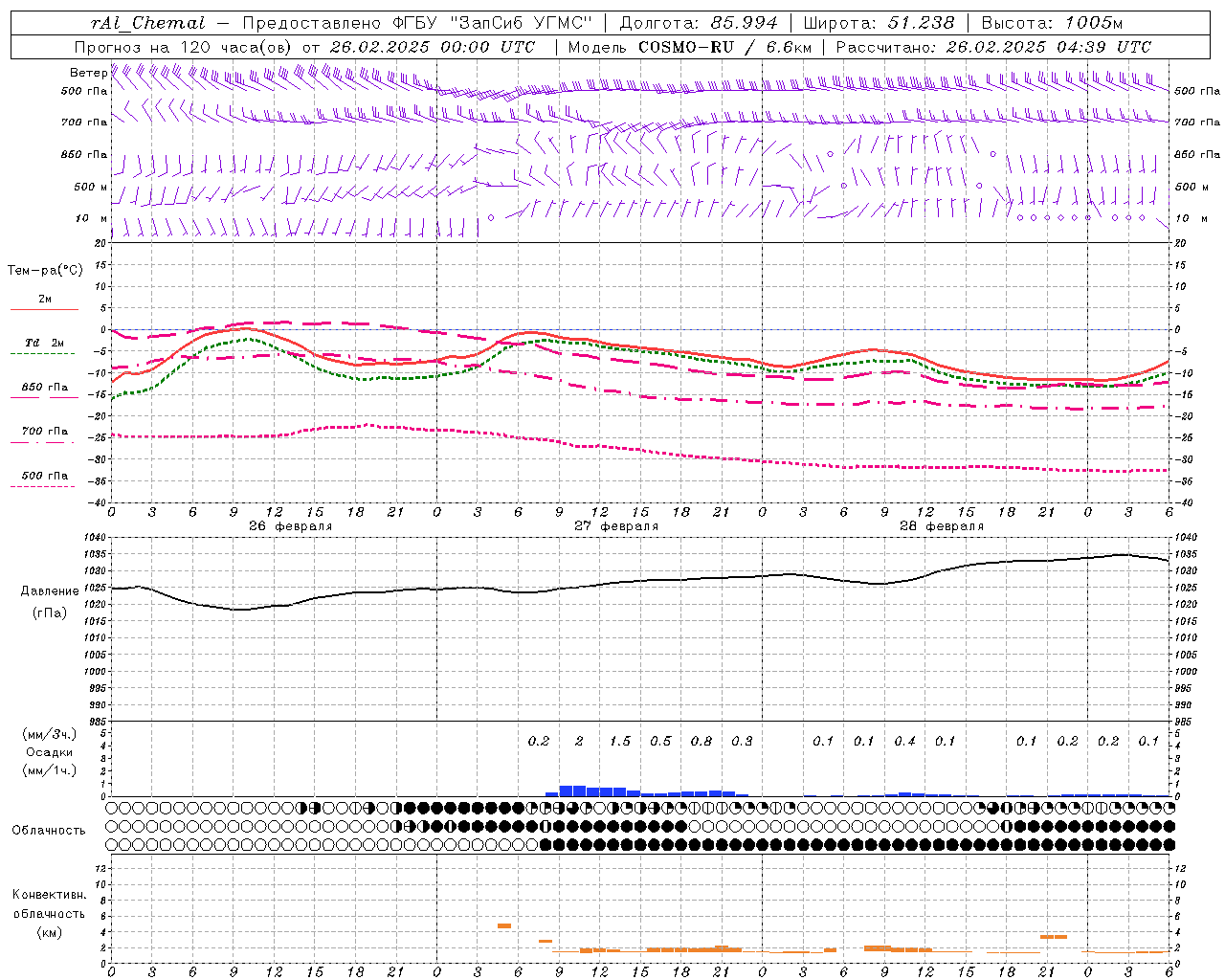This screenshot has width=1225, height=980.
Task: Click the '0.3' precipitation amount value
Action: (742, 741)
